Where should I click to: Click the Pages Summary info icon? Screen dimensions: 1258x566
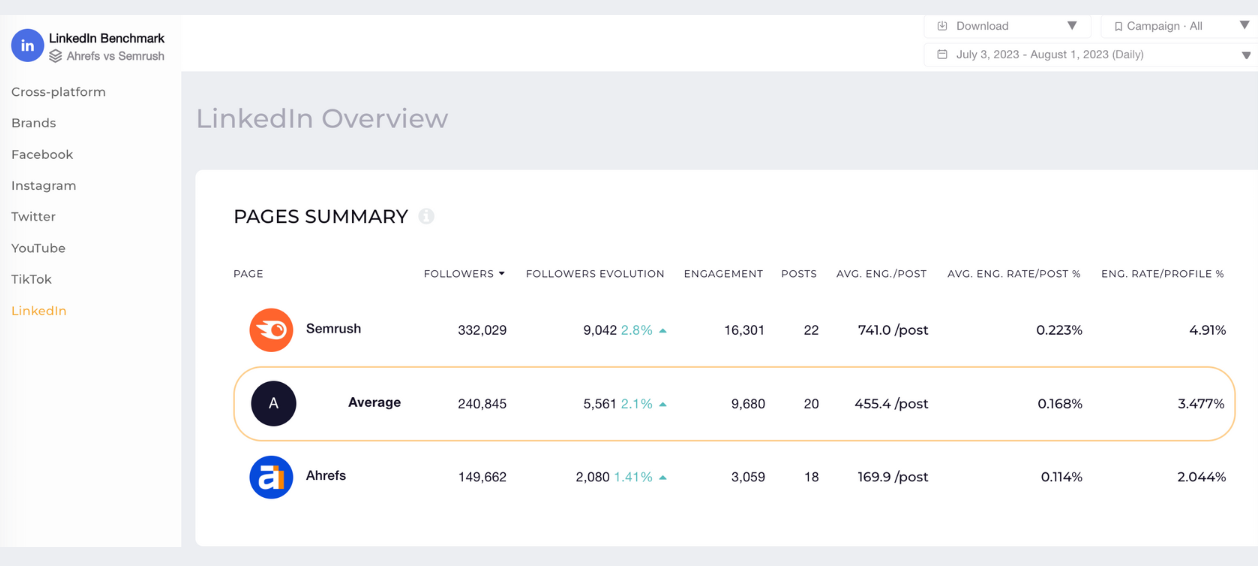click(427, 216)
